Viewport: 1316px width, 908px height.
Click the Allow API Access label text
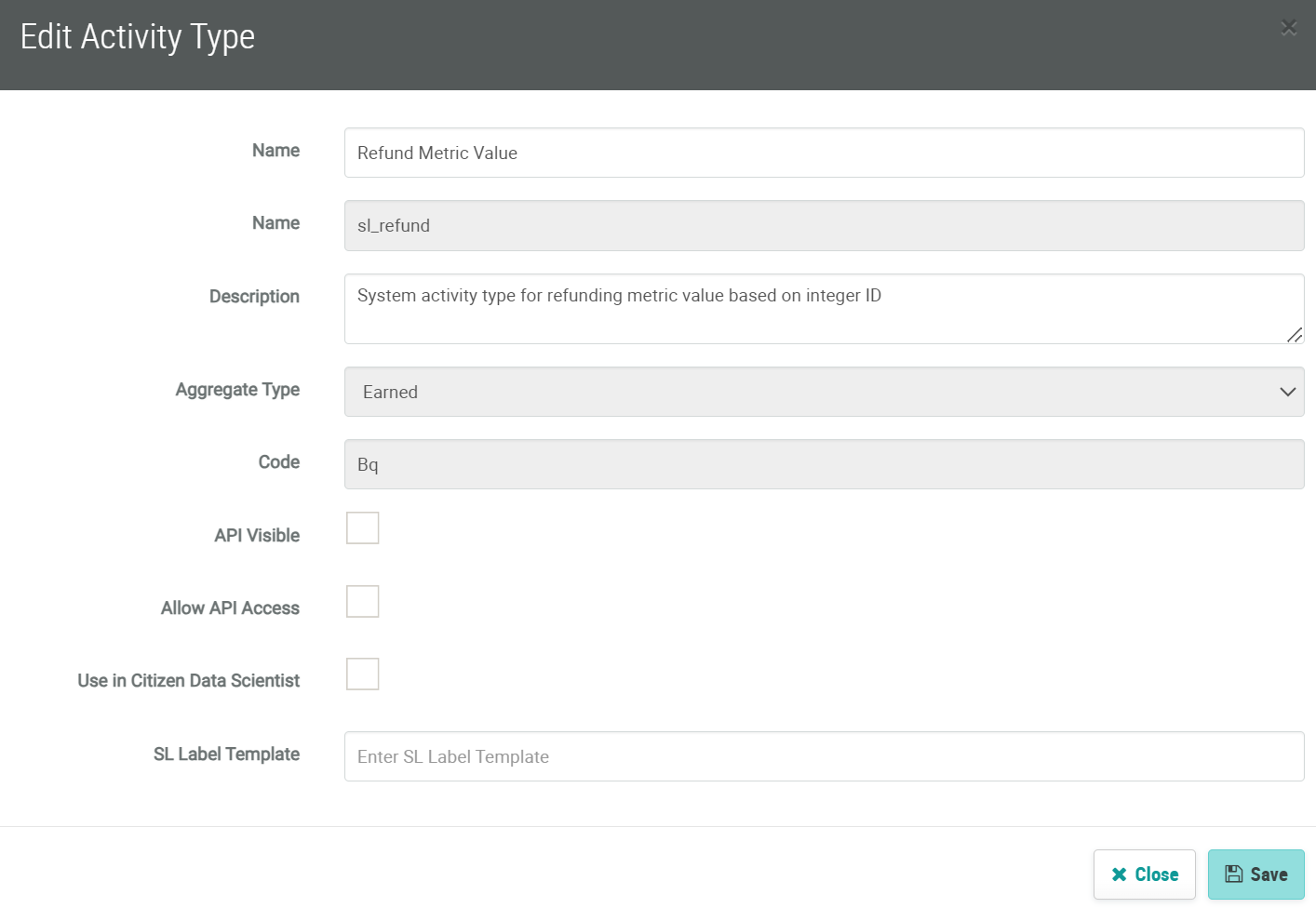pyautogui.click(x=230, y=608)
